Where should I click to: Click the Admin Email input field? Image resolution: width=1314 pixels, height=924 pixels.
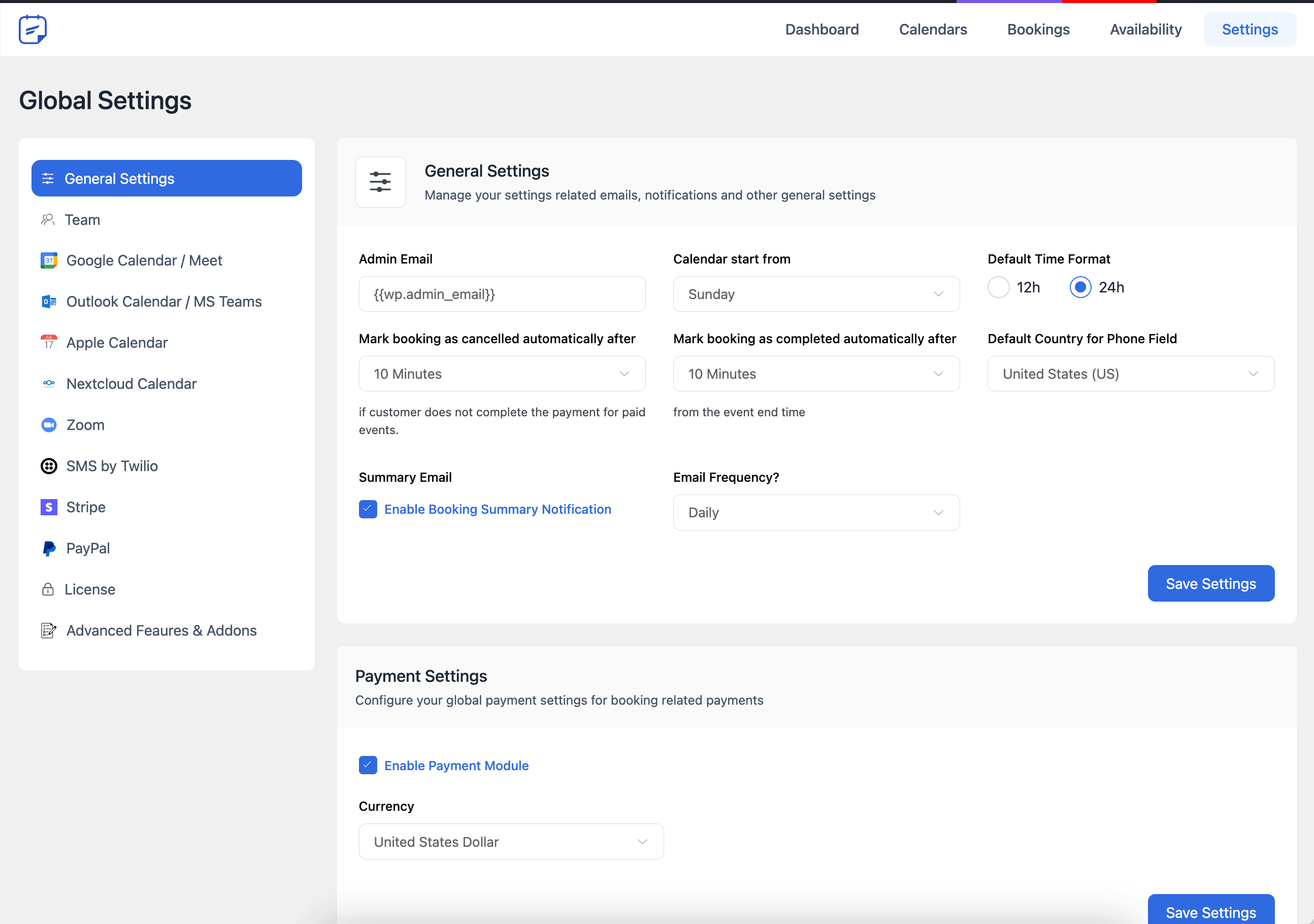click(x=502, y=294)
